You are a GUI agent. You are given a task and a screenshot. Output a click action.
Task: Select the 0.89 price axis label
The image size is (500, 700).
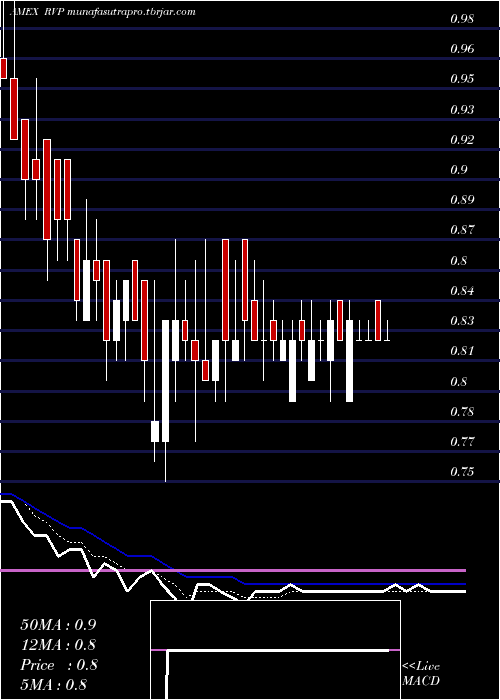pos(462,200)
